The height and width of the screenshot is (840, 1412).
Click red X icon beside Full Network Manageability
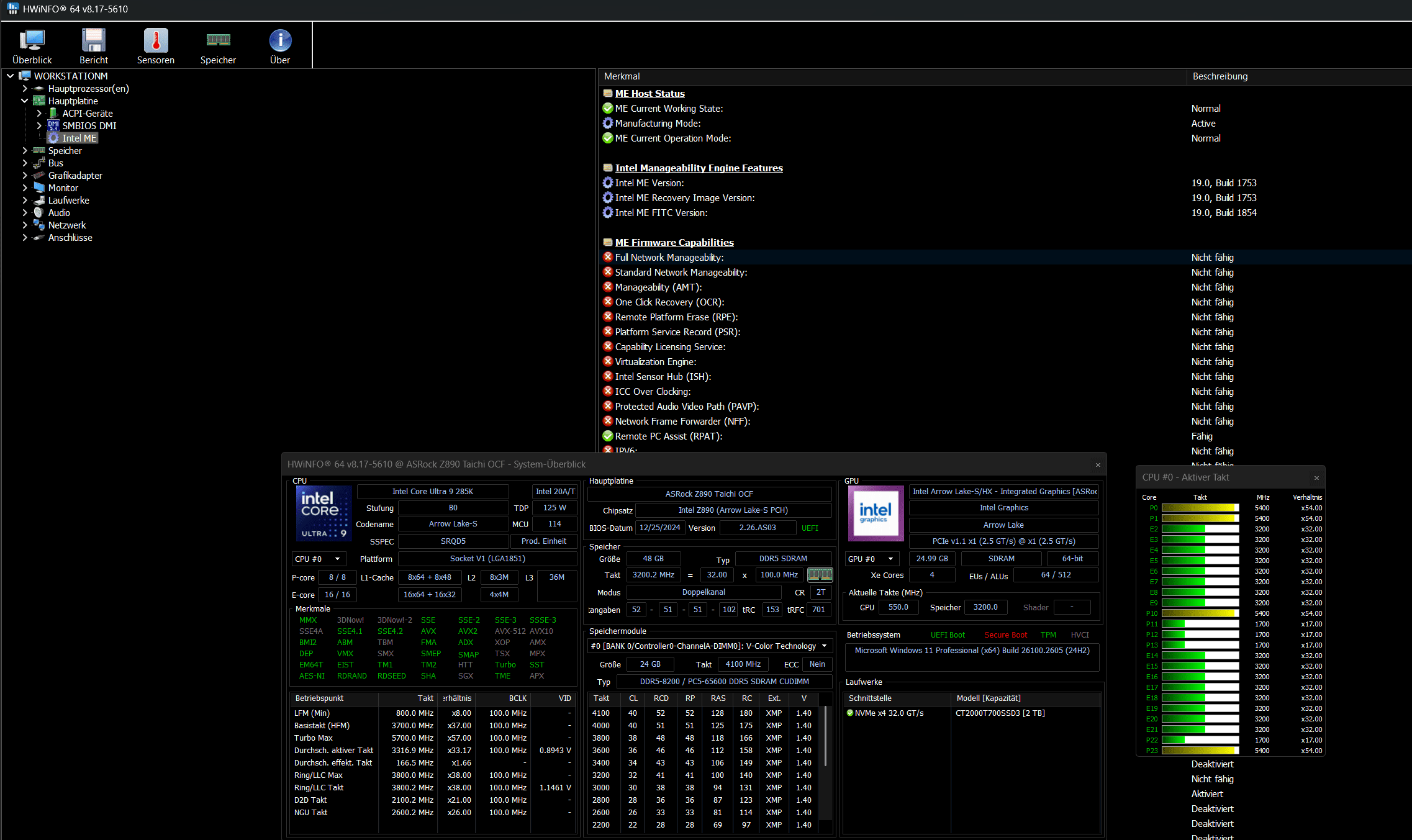point(608,257)
